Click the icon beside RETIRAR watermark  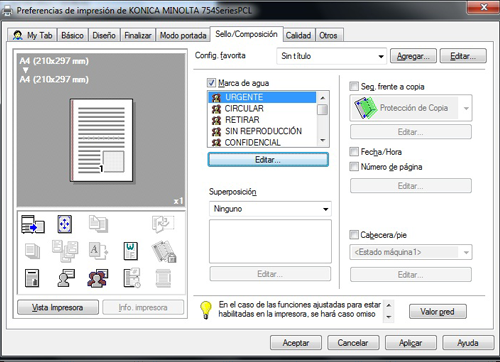216,120
